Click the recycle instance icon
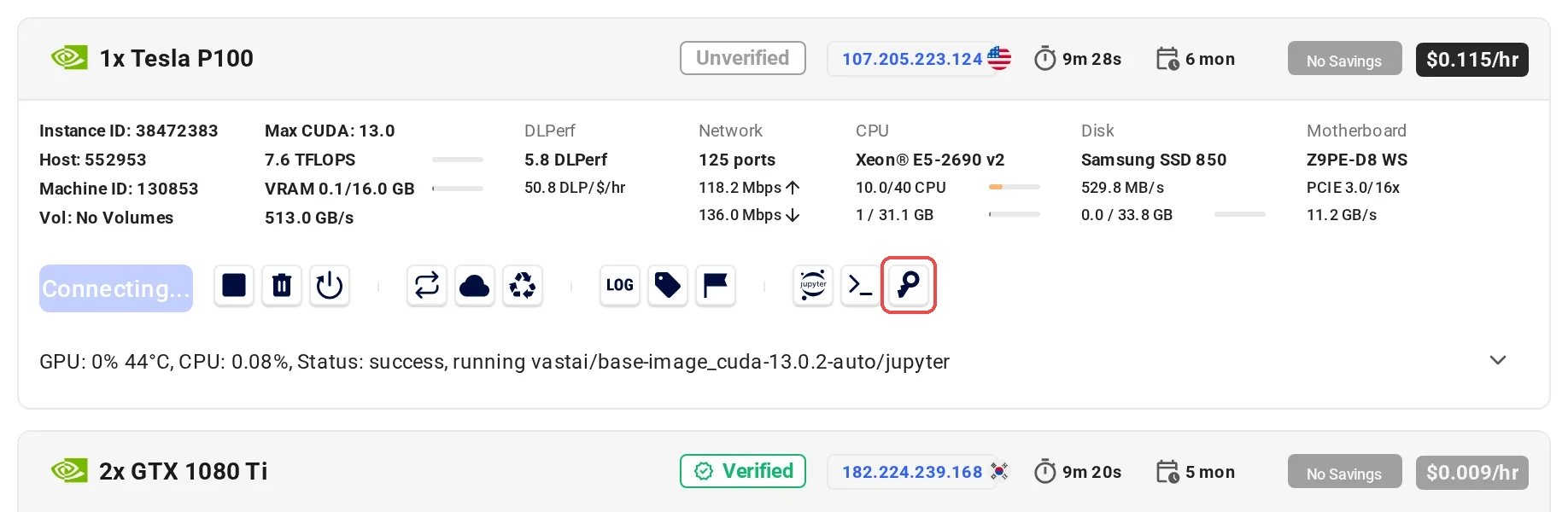Image resolution: width=1568 pixels, height=512 pixels. (x=523, y=285)
